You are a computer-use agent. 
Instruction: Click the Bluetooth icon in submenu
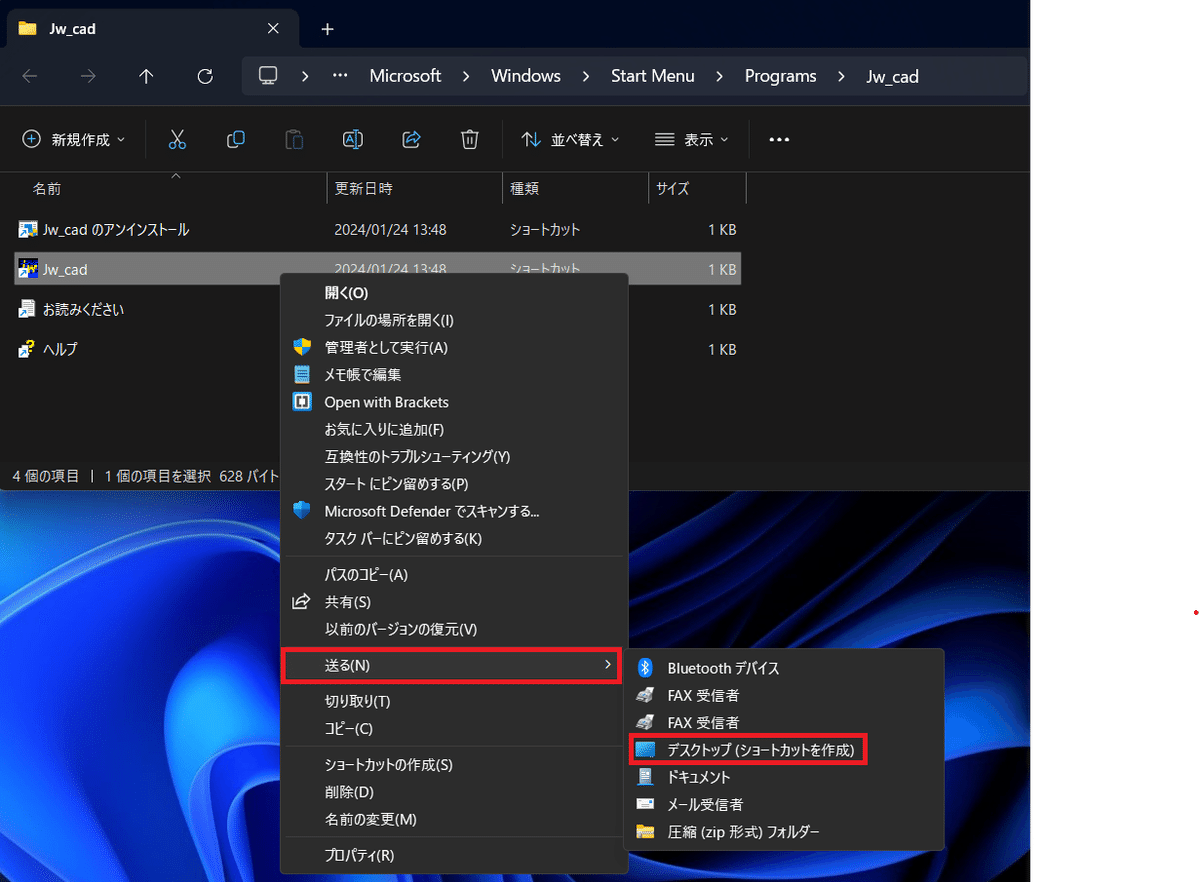(x=646, y=668)
